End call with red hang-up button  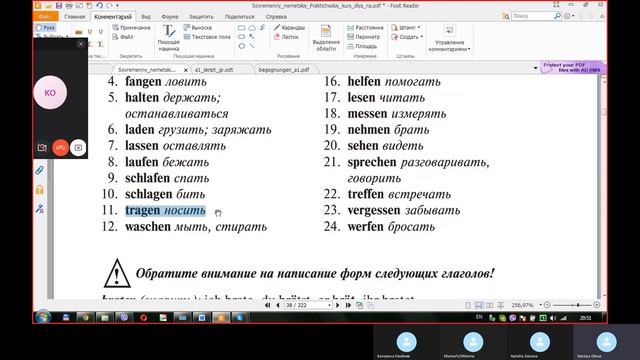[x=60, y=147]
